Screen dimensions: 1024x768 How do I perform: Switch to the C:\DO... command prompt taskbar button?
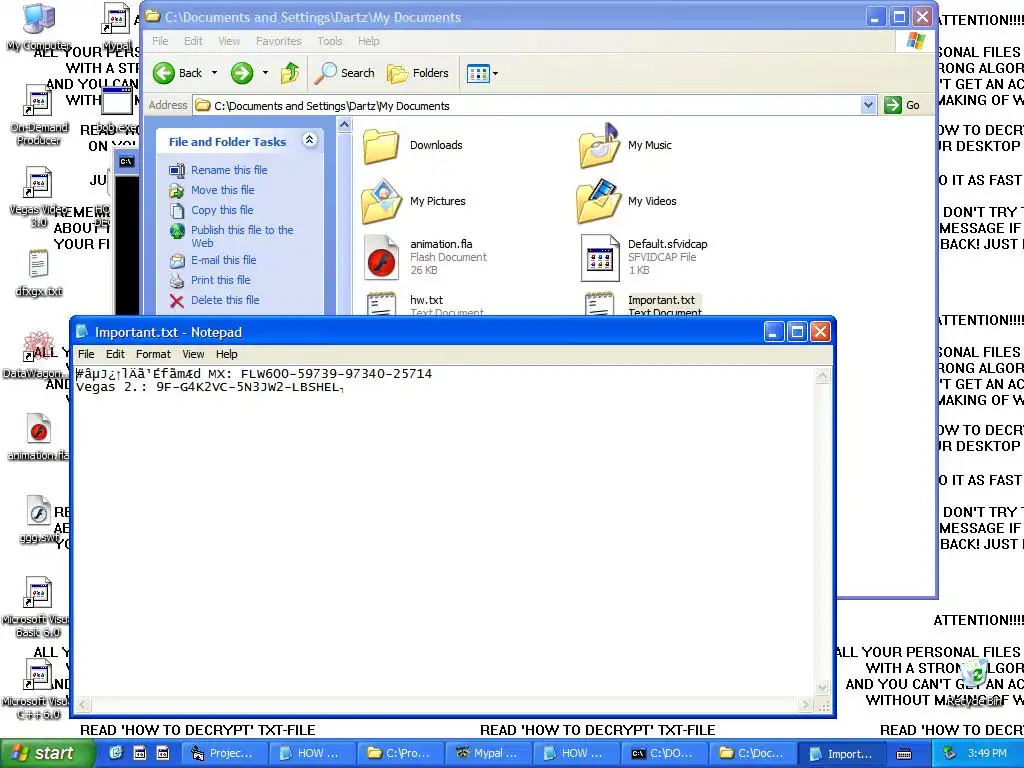click(664, 754)
